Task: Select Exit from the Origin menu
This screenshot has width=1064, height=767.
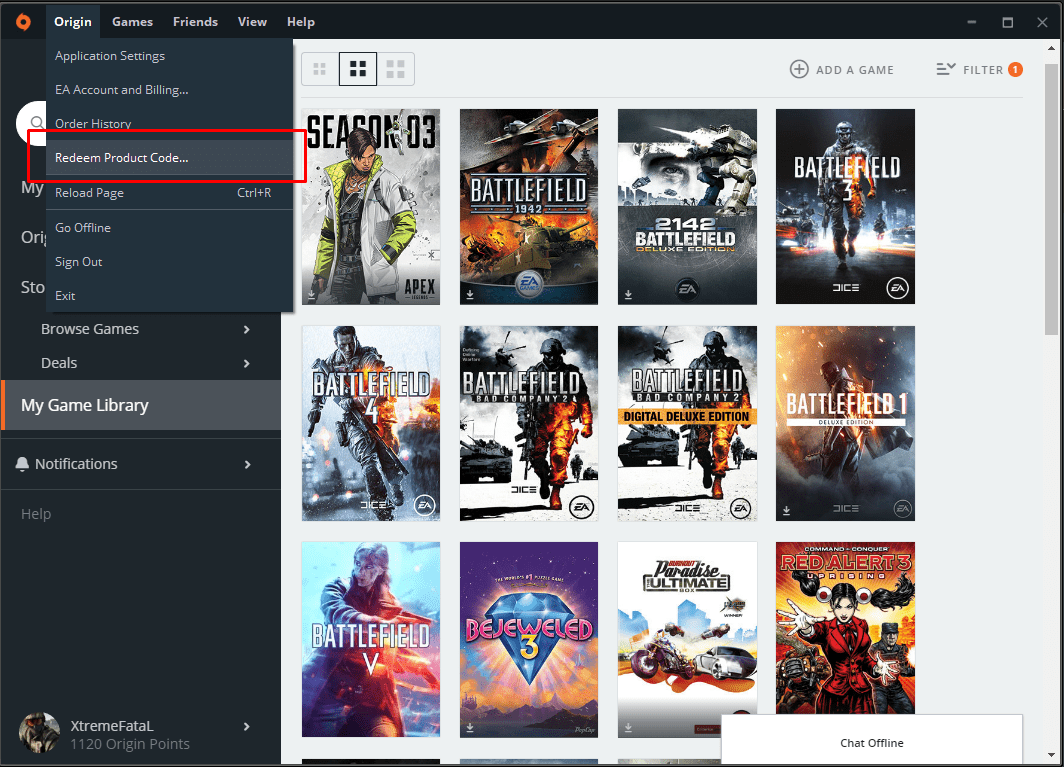Action: [169, 295]
